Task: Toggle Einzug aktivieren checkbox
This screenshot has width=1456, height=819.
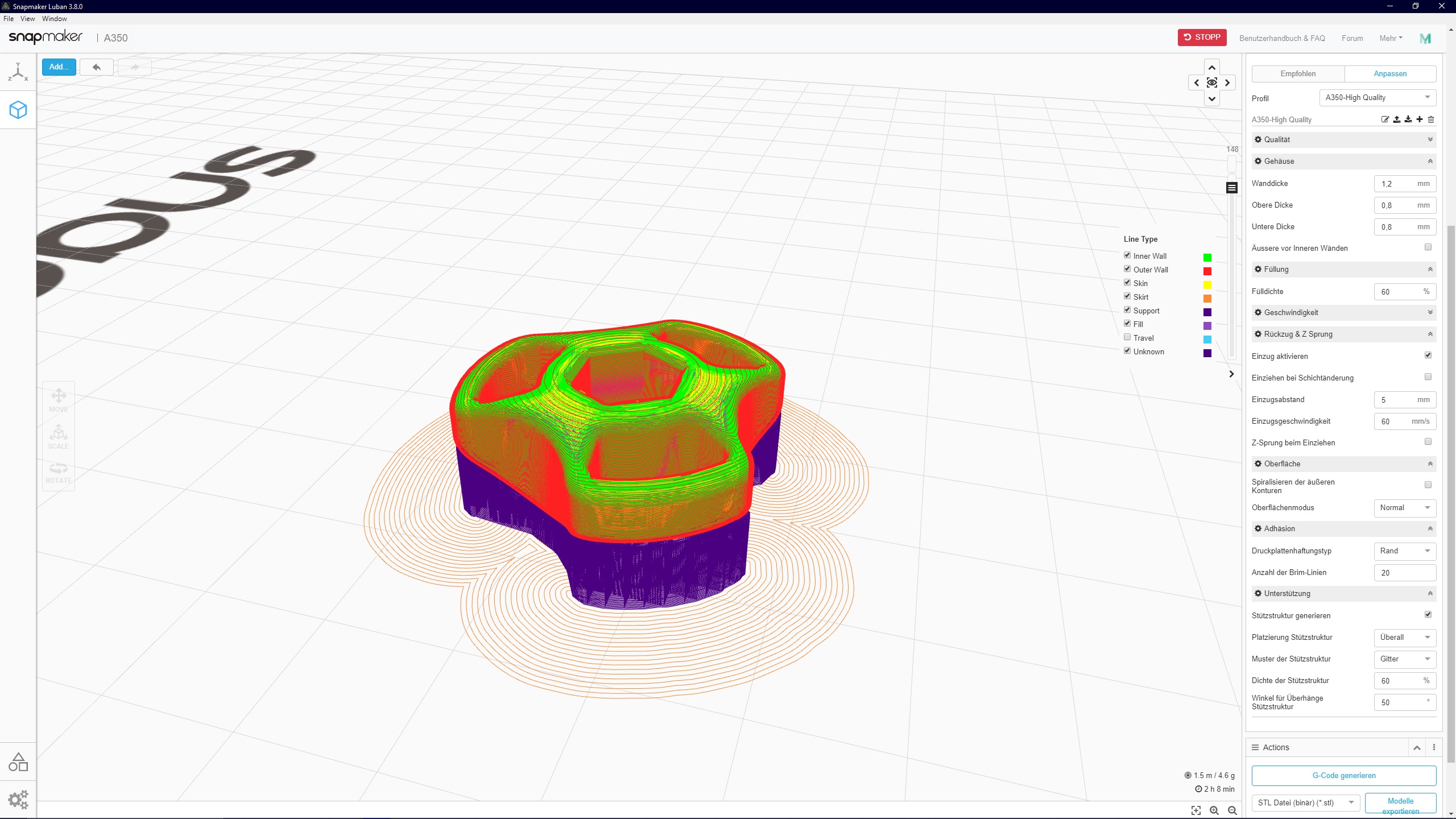Action: click(1428, 355)
